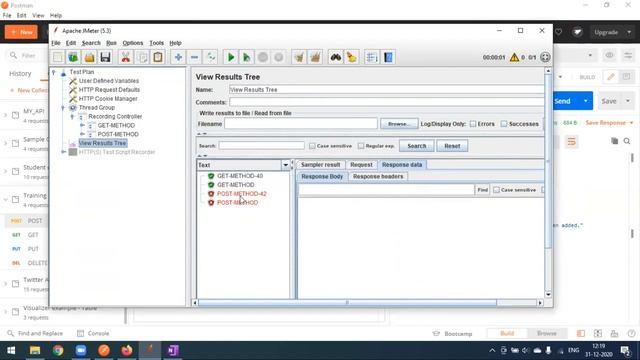This screenshot has height=360, width=640.
Task: Expand HTTP(S) Test Script Recorder node
Action: point(63,152)
